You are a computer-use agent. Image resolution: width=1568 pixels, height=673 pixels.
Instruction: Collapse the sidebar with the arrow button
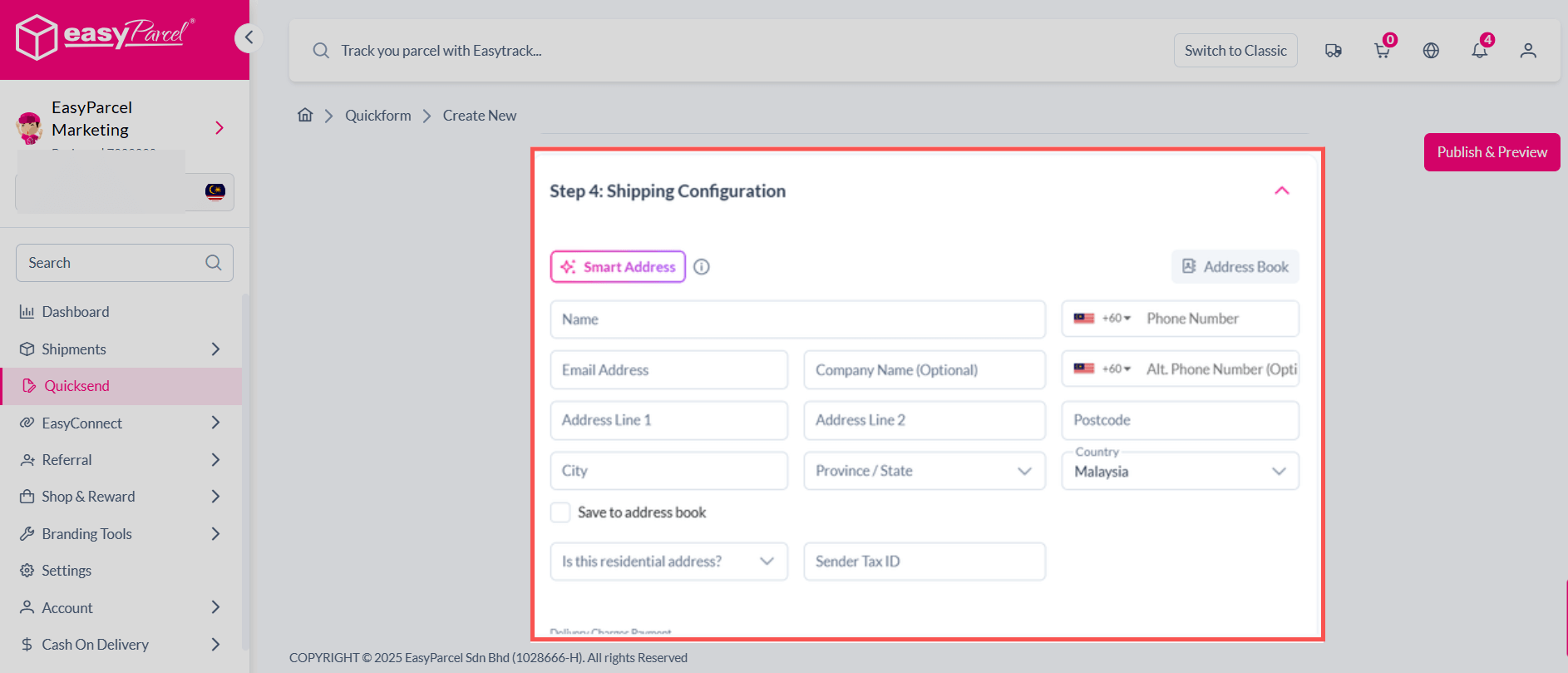click(x=249, y=37)
